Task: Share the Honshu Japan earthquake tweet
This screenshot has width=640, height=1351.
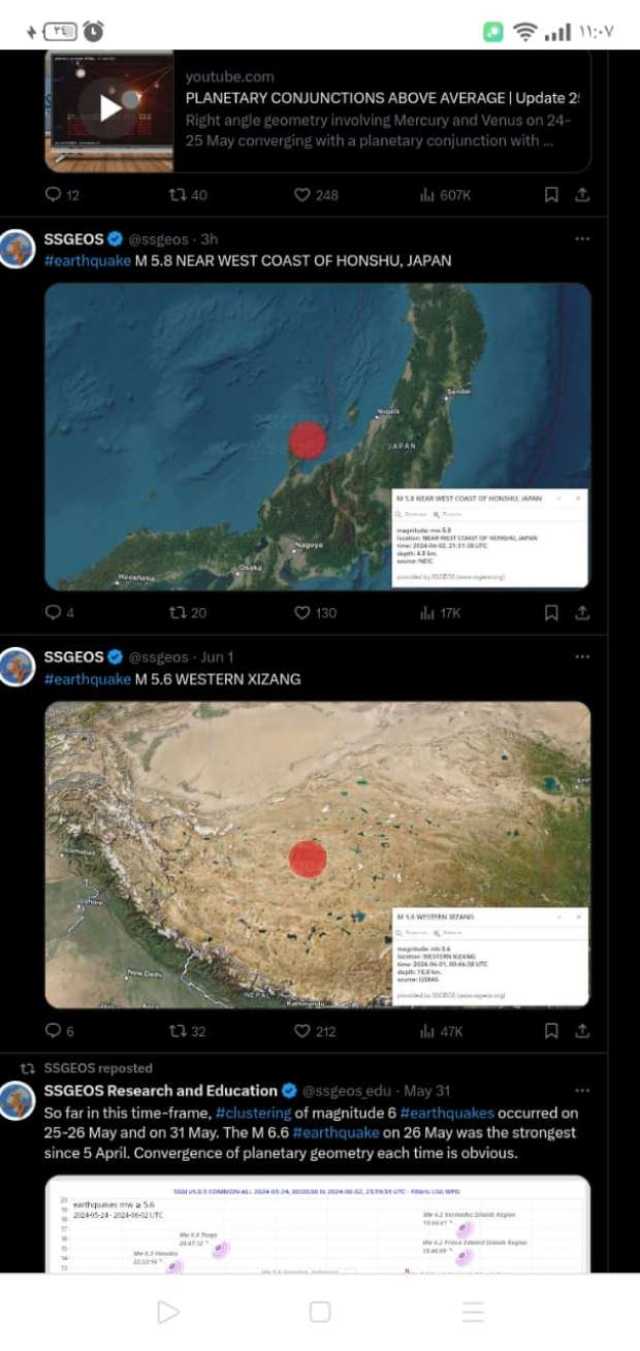Action: pos(582,613)
